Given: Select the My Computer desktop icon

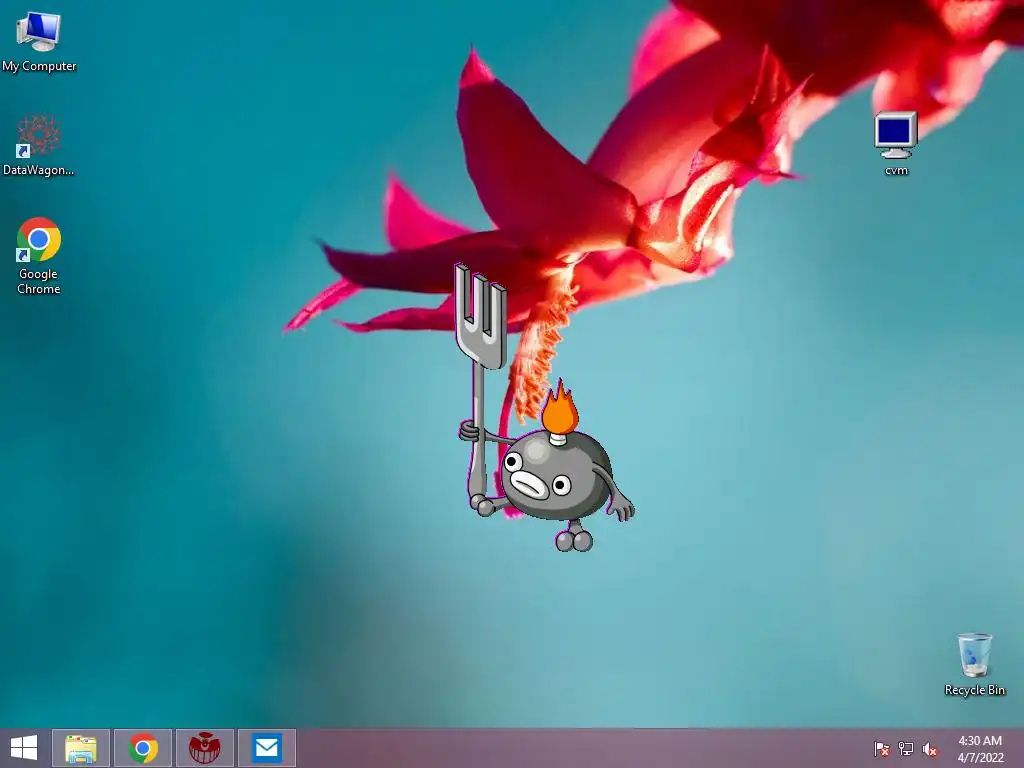Looking at the screenshot, I should (x=39, y=40).
